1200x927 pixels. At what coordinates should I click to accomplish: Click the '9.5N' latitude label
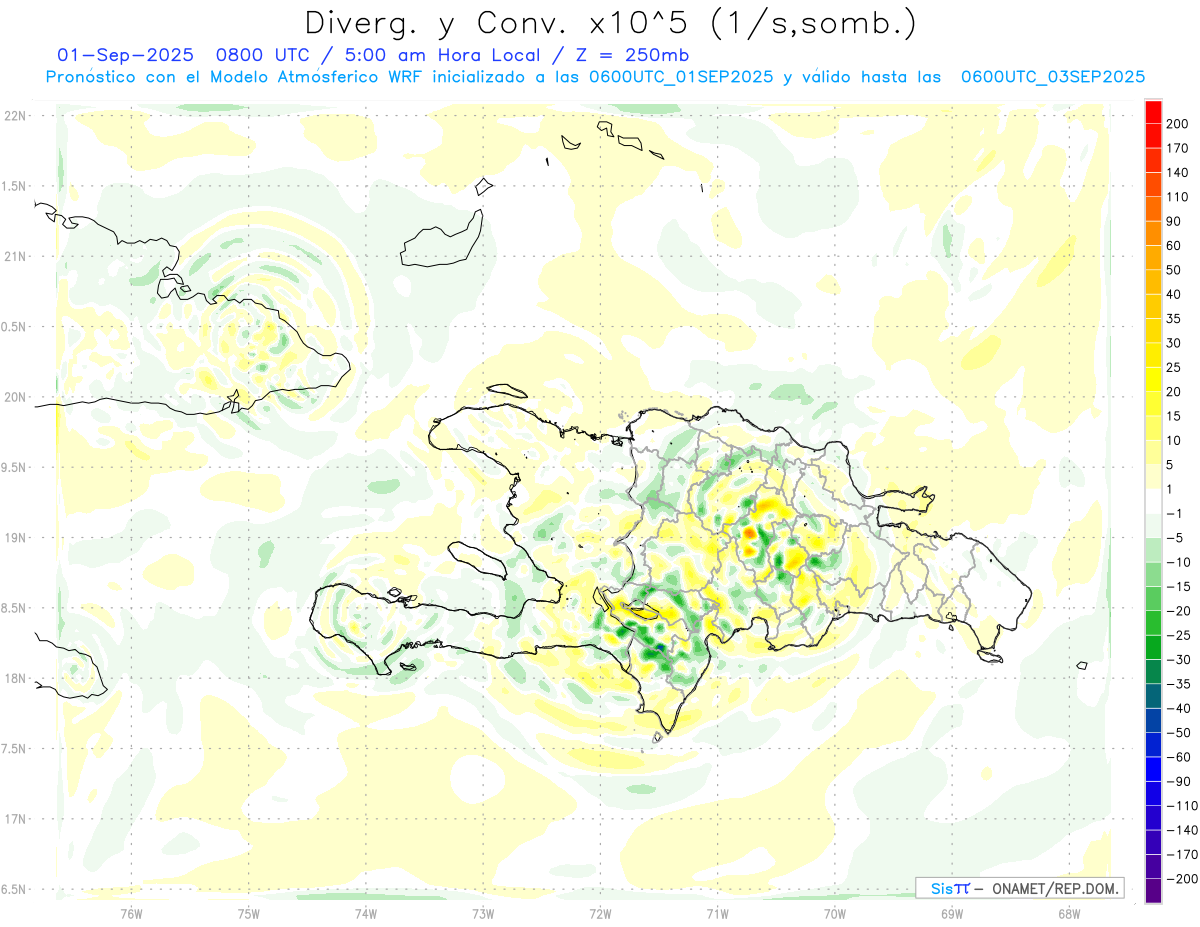pyautogui.click(x=15, y=467)
